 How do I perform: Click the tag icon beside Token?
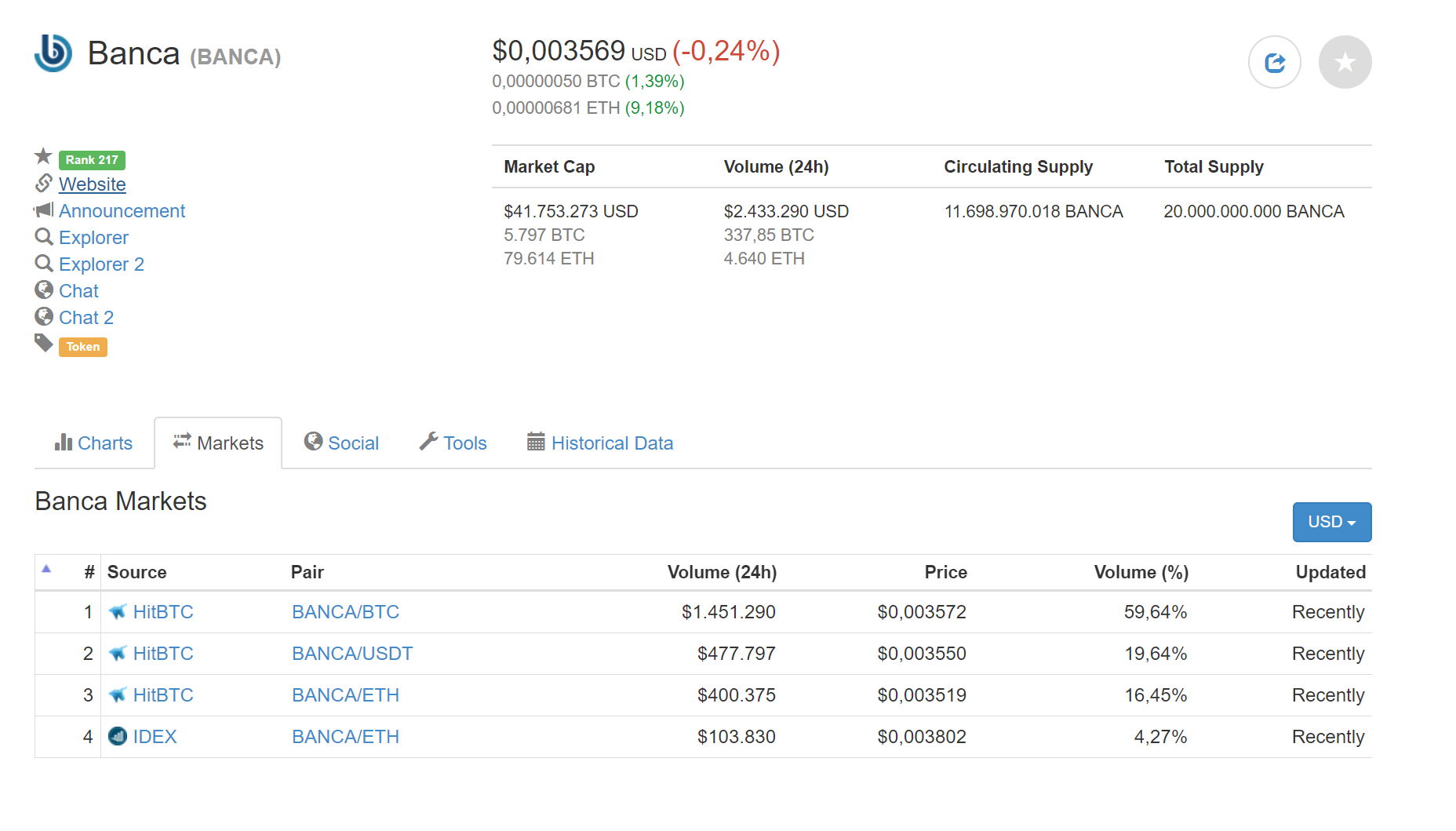click(44, 343)
